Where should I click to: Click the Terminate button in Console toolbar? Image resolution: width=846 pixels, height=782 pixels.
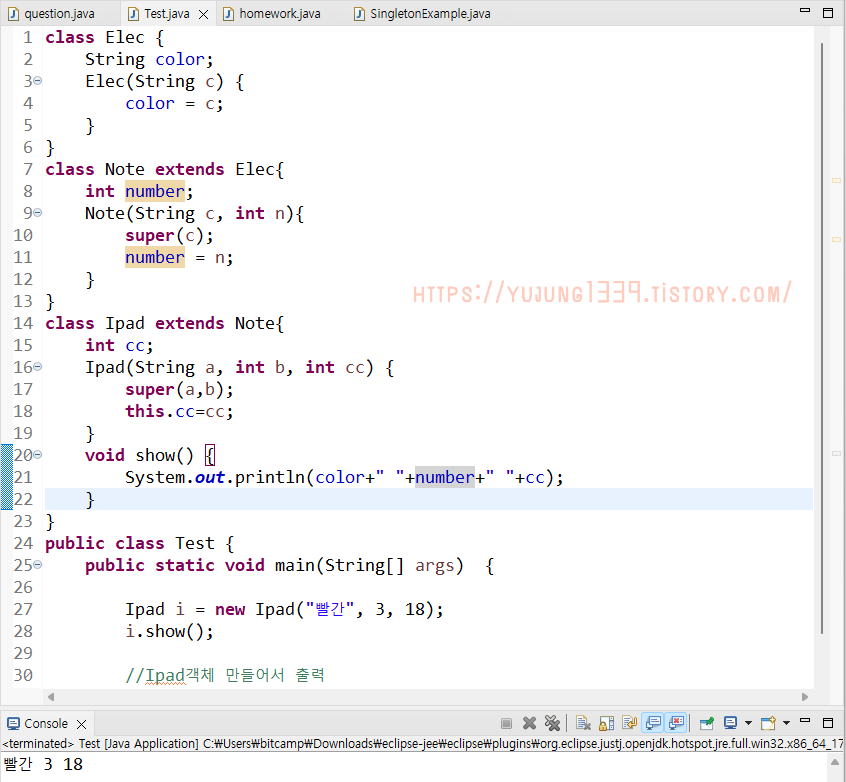(x=506, y=723)
